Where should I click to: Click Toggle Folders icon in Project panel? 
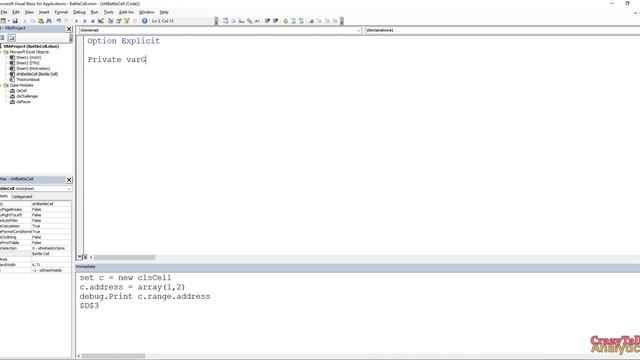[x=11, y=38]
